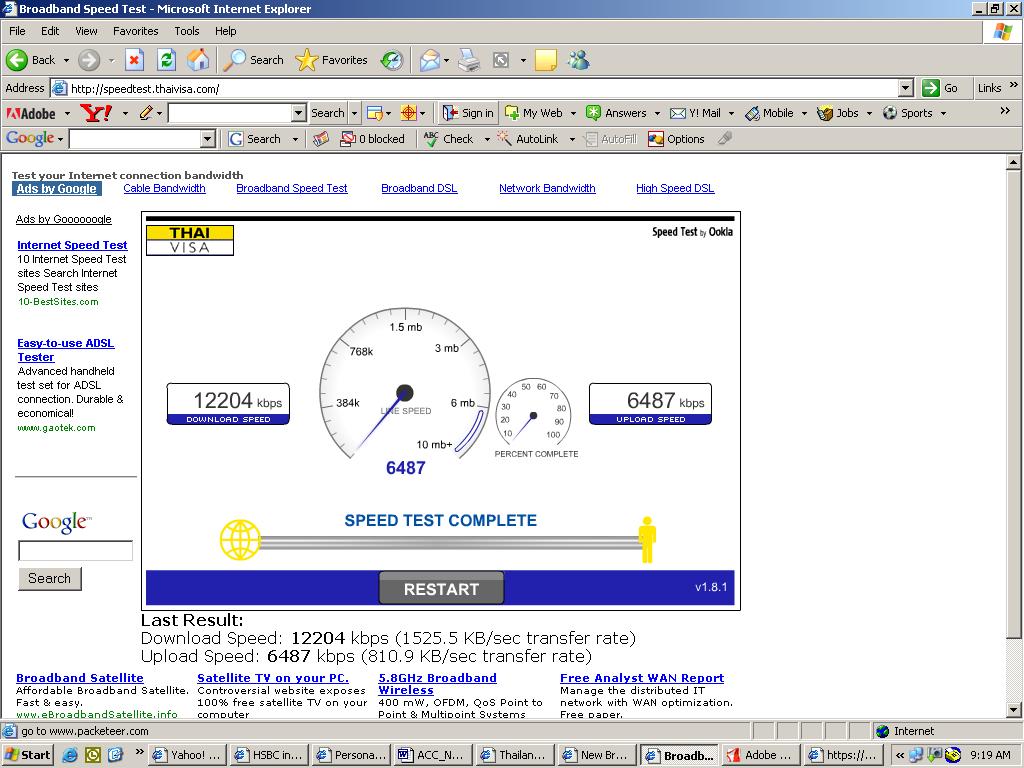This screenshot has width=1024, height=768.
Task: Open the Internet Speed Test ad link
Action: [x=72, y=245]
